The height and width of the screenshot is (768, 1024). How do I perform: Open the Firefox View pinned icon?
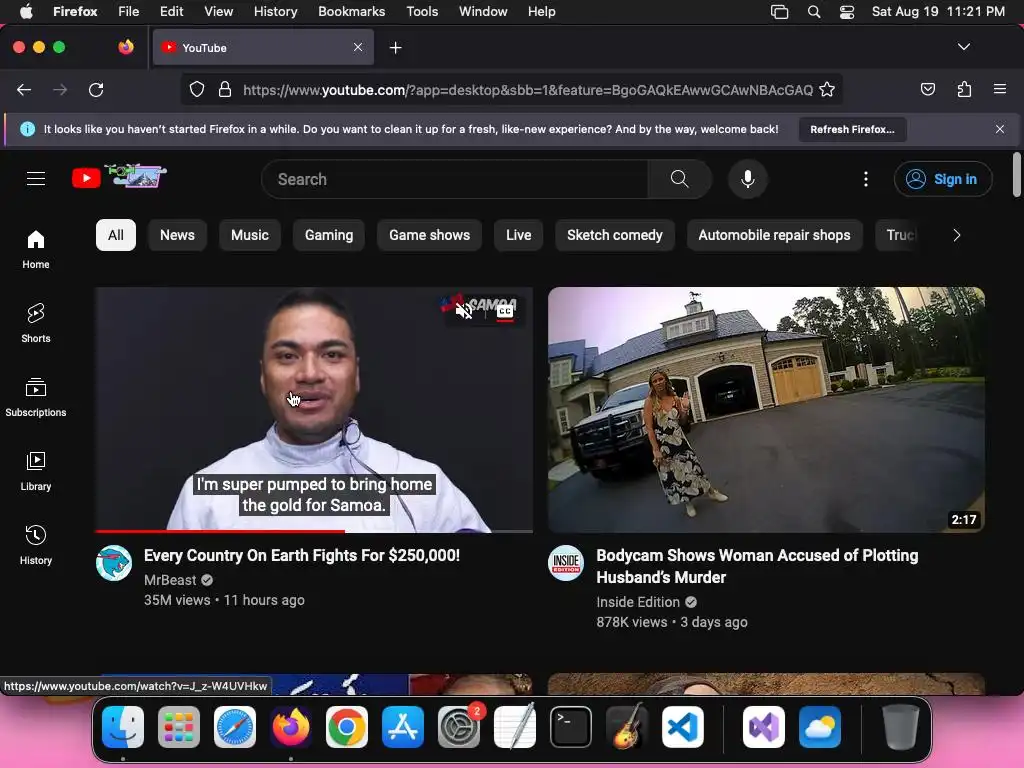(126, 47)
